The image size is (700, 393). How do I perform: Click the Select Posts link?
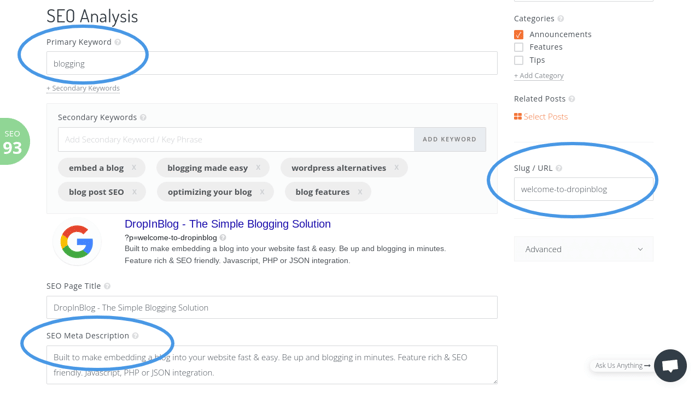click(x=546, y=117)
